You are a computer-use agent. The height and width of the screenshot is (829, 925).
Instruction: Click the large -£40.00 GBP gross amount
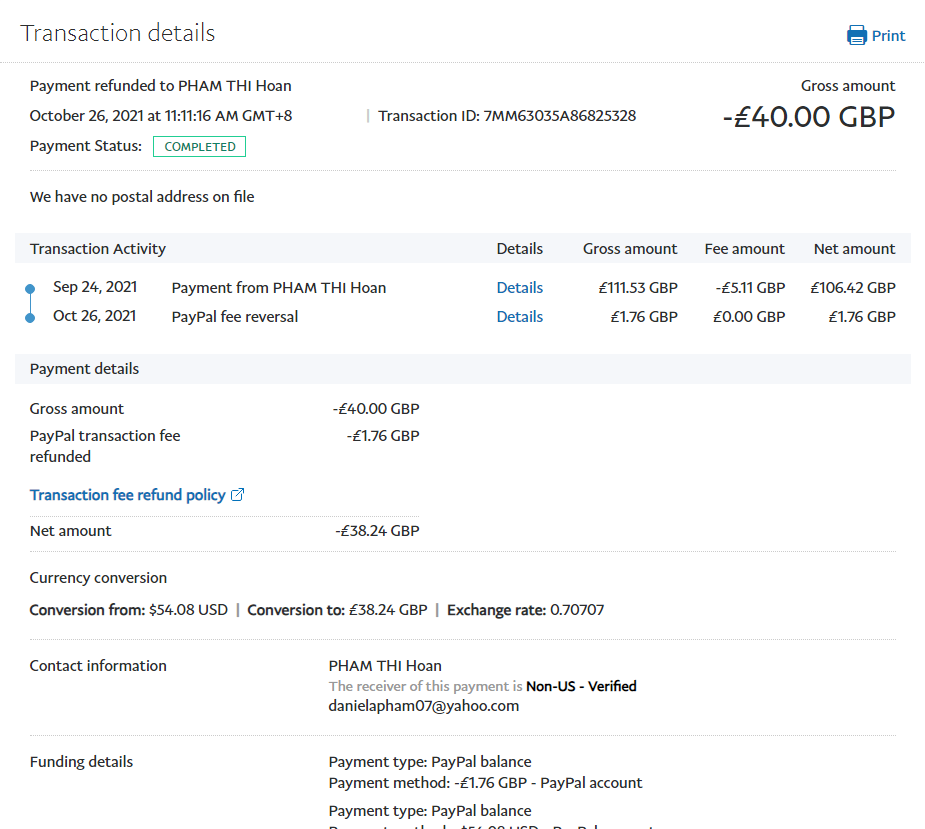(808, 117)
